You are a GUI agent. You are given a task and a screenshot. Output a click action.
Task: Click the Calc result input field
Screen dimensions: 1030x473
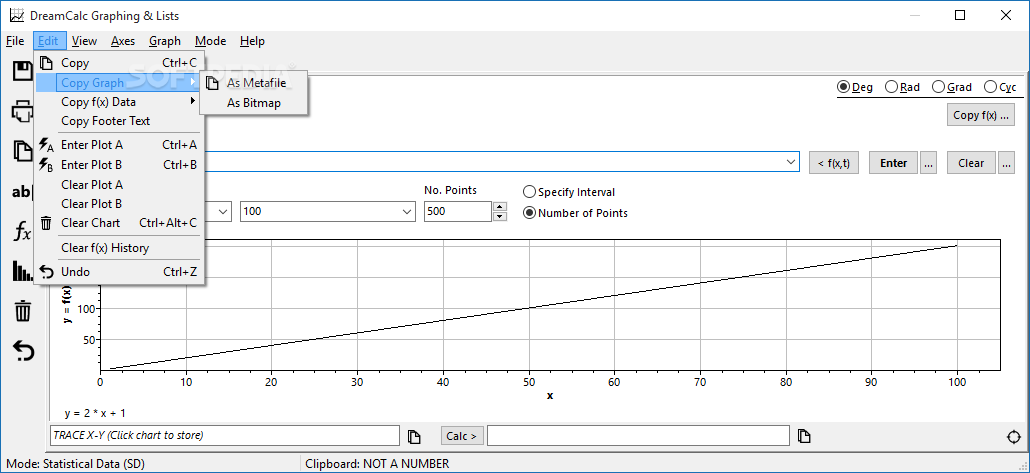point(638,436)
